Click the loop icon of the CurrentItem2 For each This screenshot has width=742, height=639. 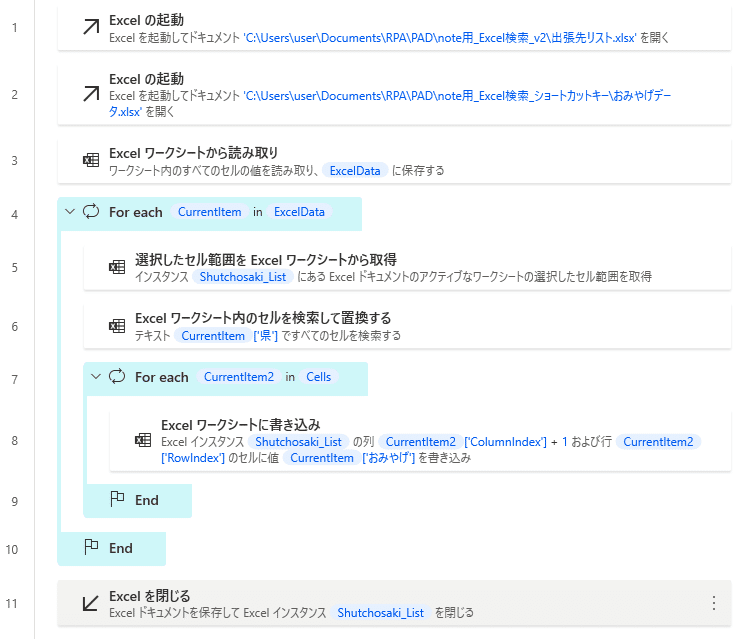click(117, 376)
